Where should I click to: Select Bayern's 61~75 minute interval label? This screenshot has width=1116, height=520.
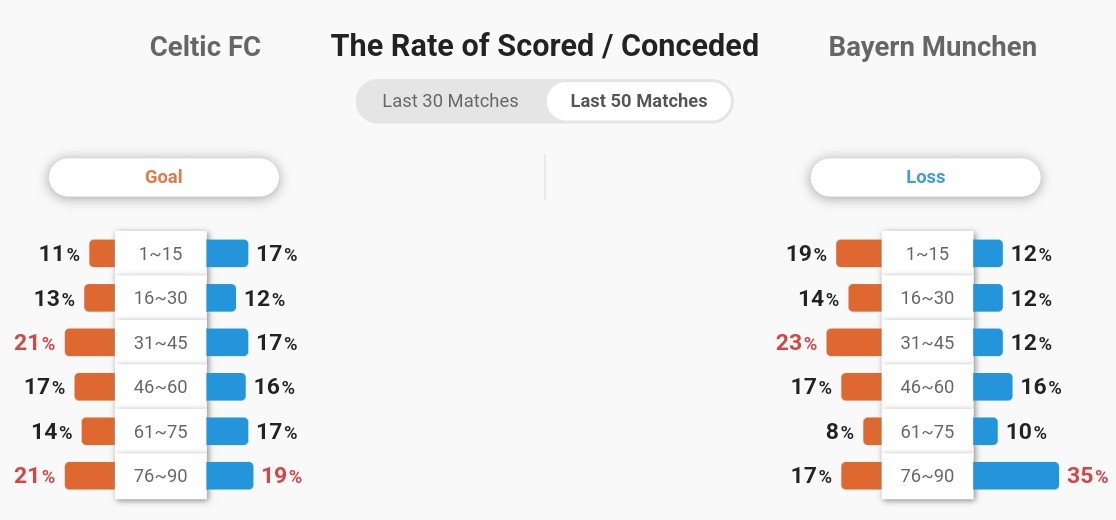click(927, 431)
